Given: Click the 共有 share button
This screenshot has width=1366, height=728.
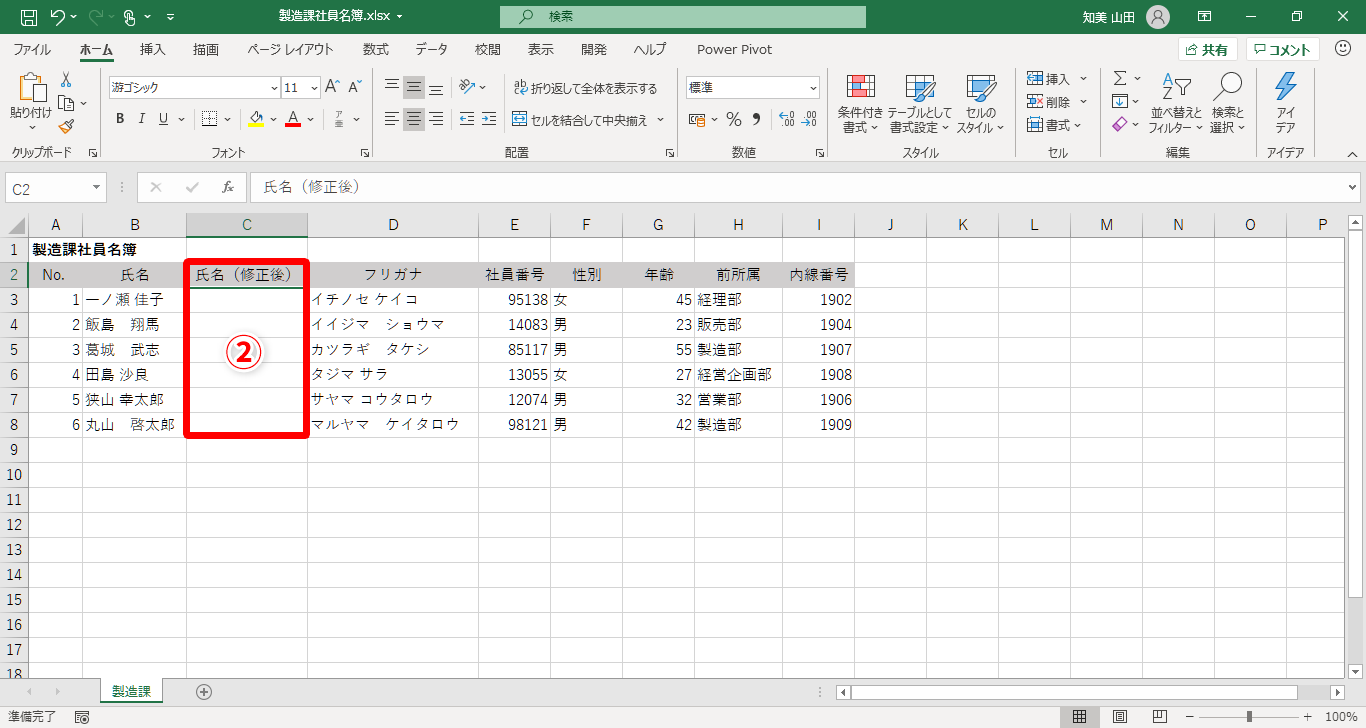Looking at the screenshot, I should 1208,49.
